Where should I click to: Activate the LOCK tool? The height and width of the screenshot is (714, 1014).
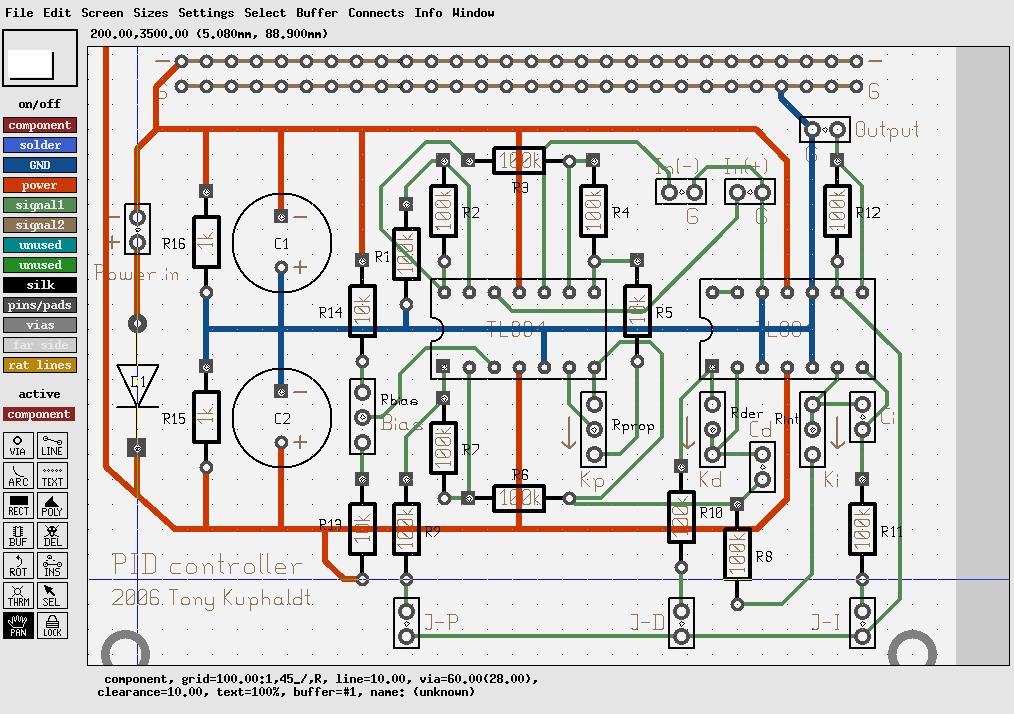pos(52,625)
